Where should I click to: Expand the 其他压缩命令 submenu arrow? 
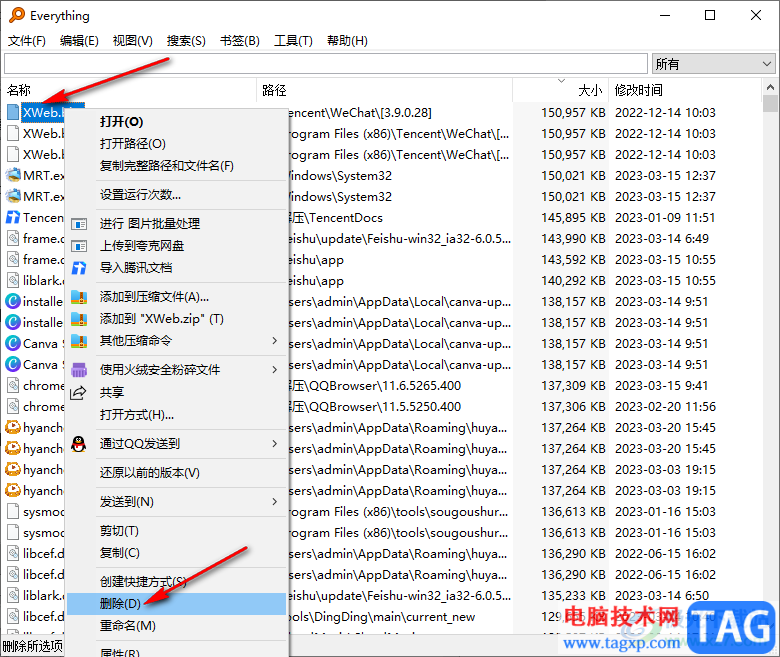tap(275, 341)
